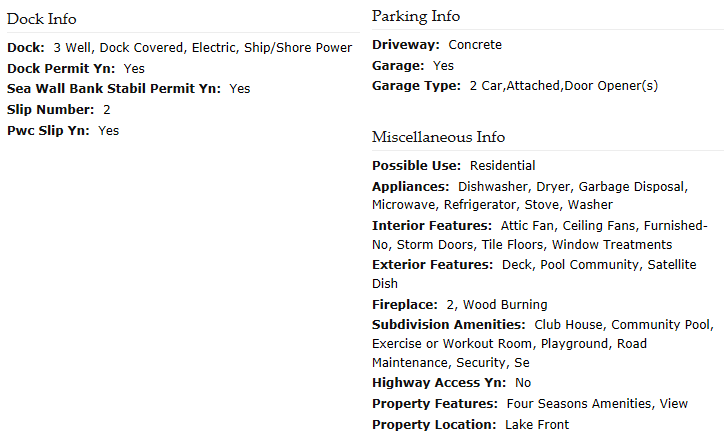Click the Garage Type label
724x442 pixels.
[x=416, y=86]
